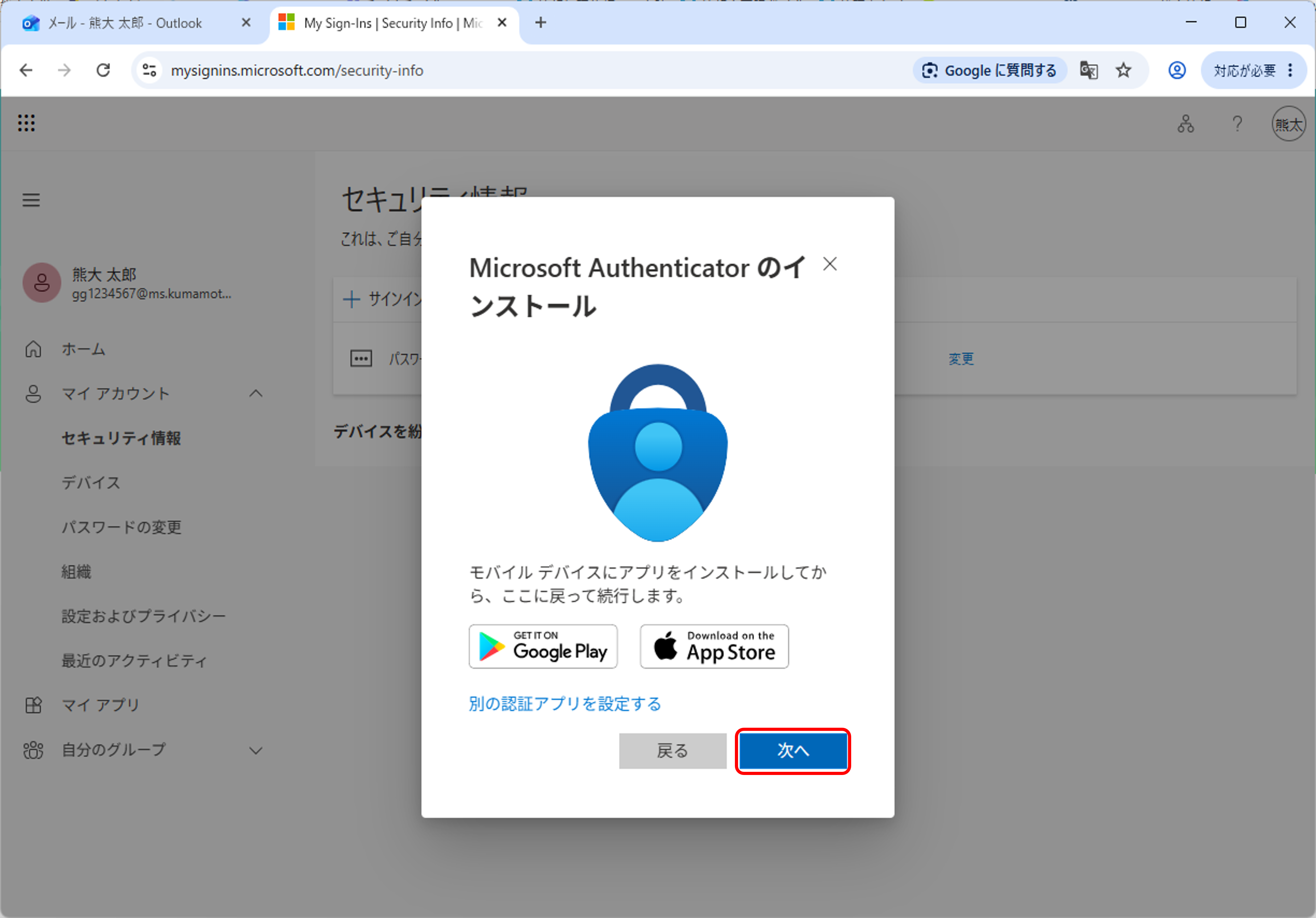Open the help question mark icon
The height and width of the screenshot is (918, 1316).
click(x=1238, y=124)
